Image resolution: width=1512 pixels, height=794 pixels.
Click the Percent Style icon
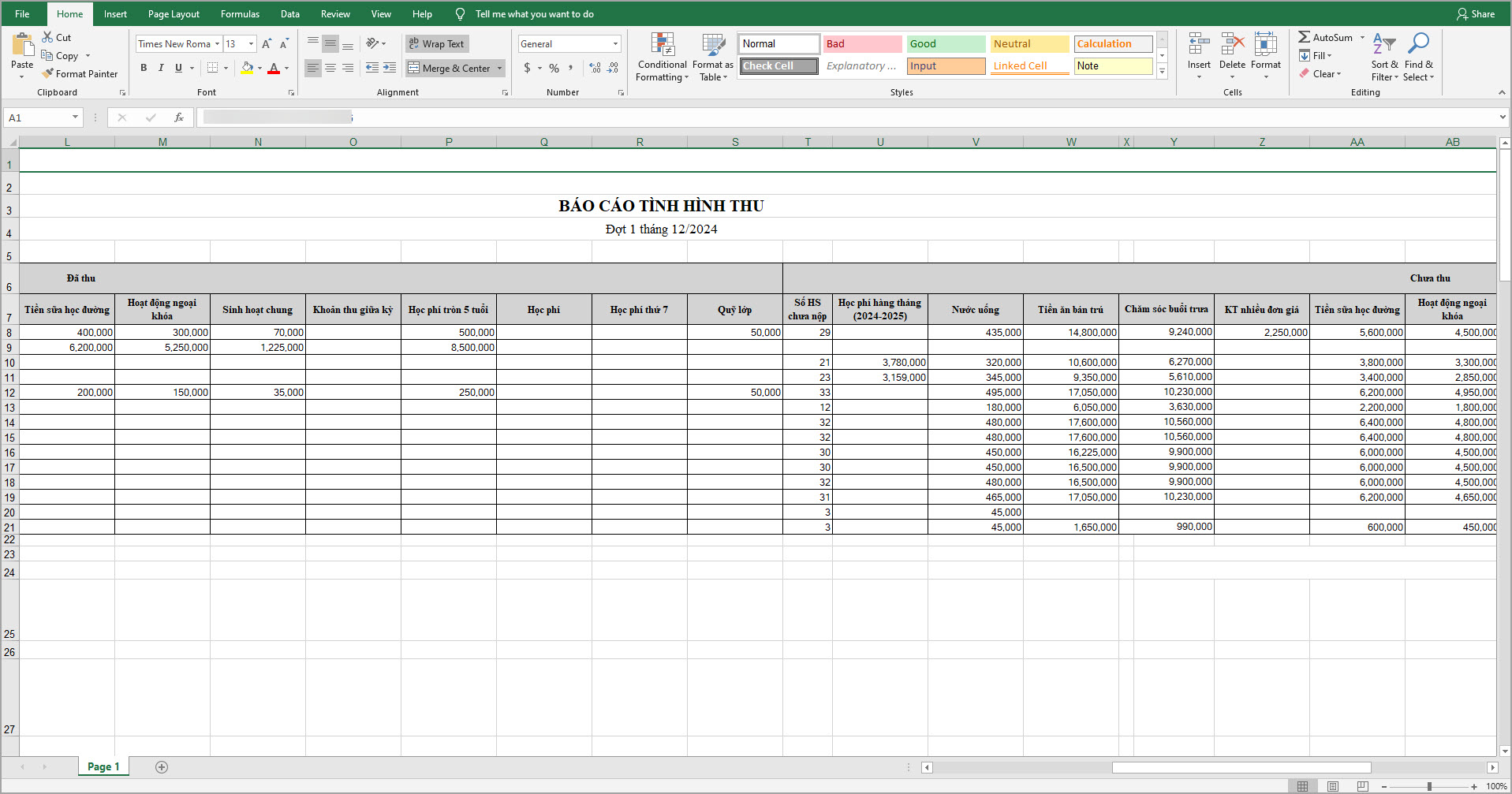pos(554,69)
